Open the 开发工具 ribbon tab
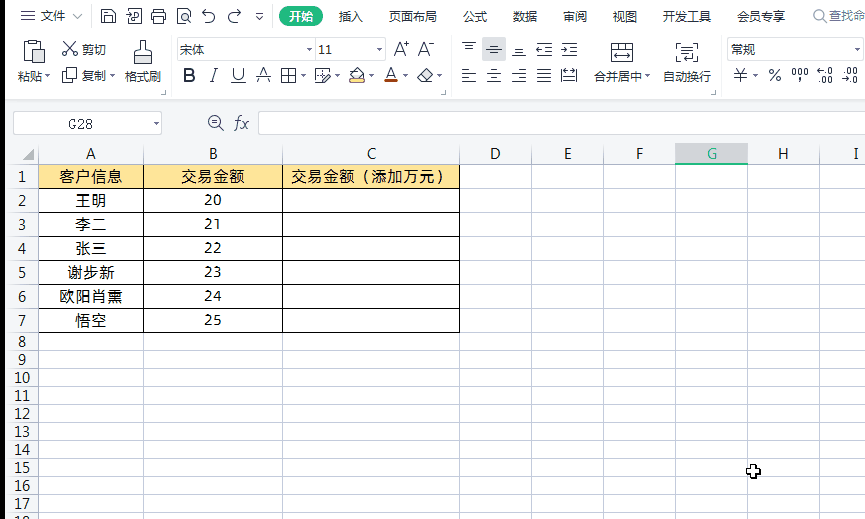This screenshot has height=519, width=865. (686, 17)
